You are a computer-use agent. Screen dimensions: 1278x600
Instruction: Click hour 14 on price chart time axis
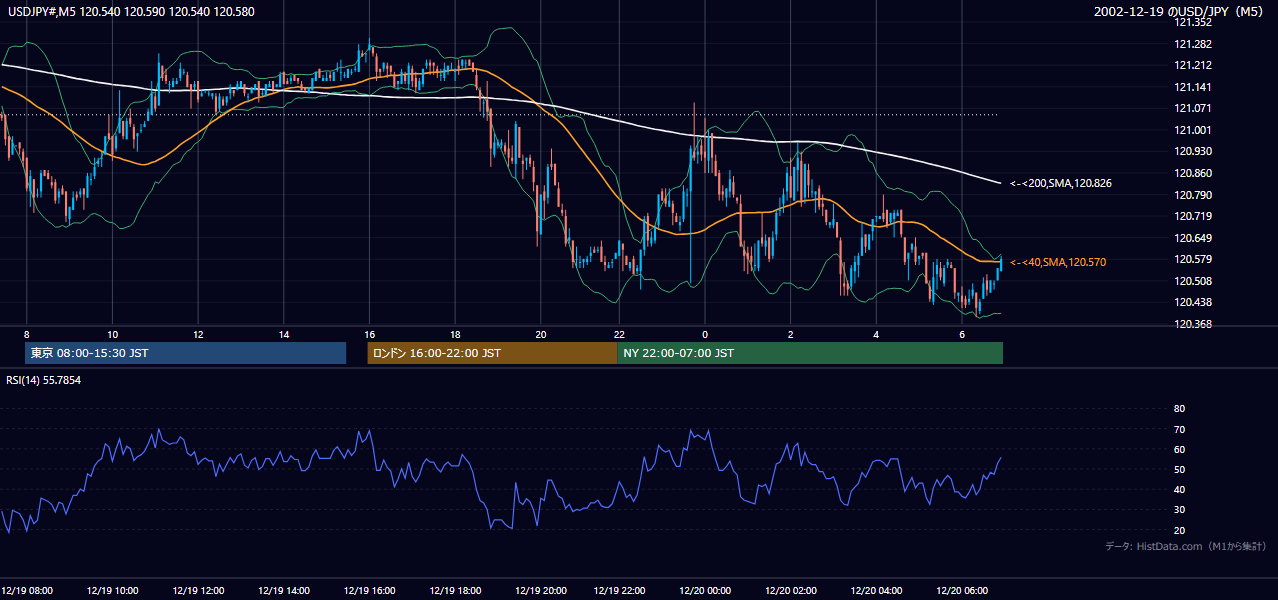point(284,334)
